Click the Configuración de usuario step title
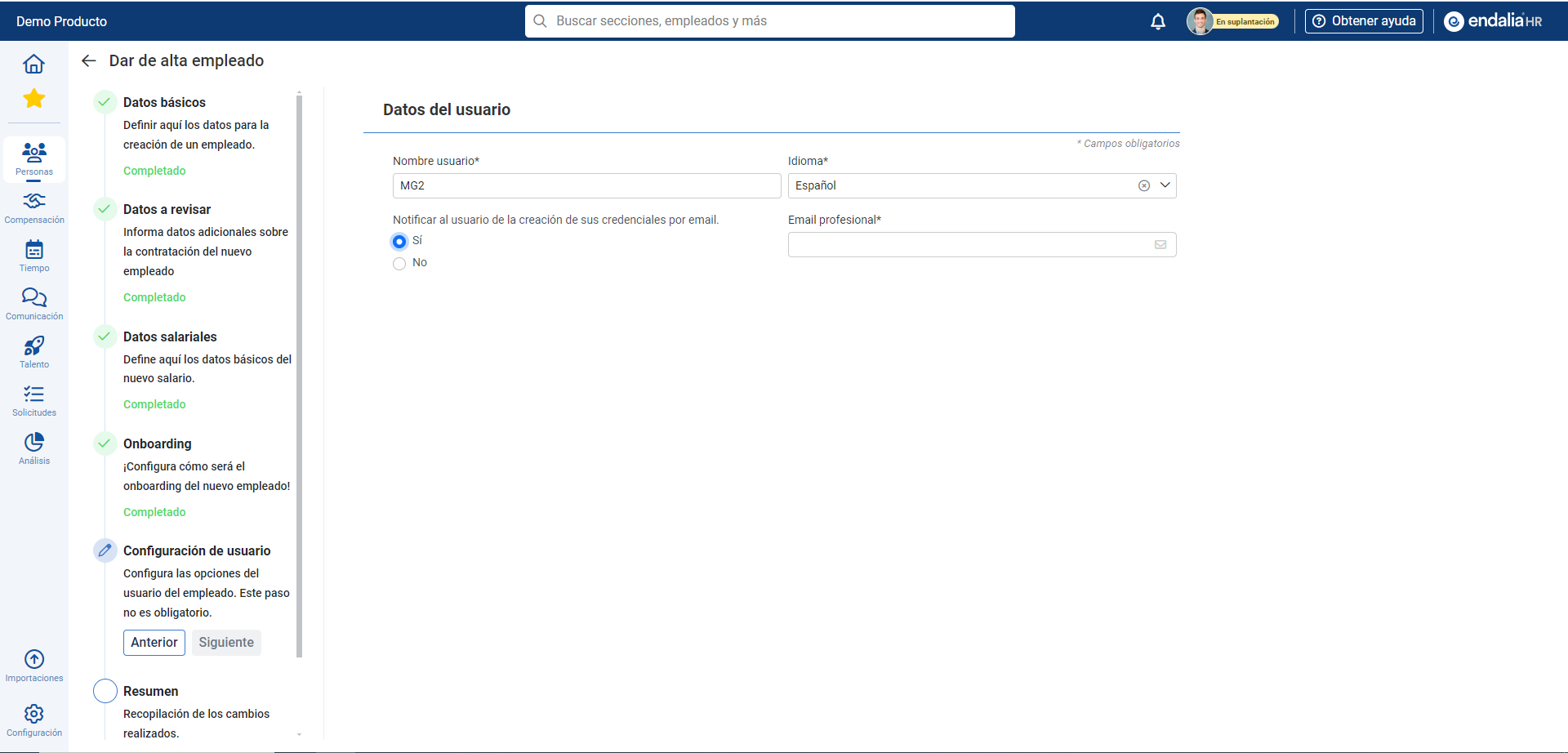This screenshot has width=1568, height=753. tap(197, 550)
